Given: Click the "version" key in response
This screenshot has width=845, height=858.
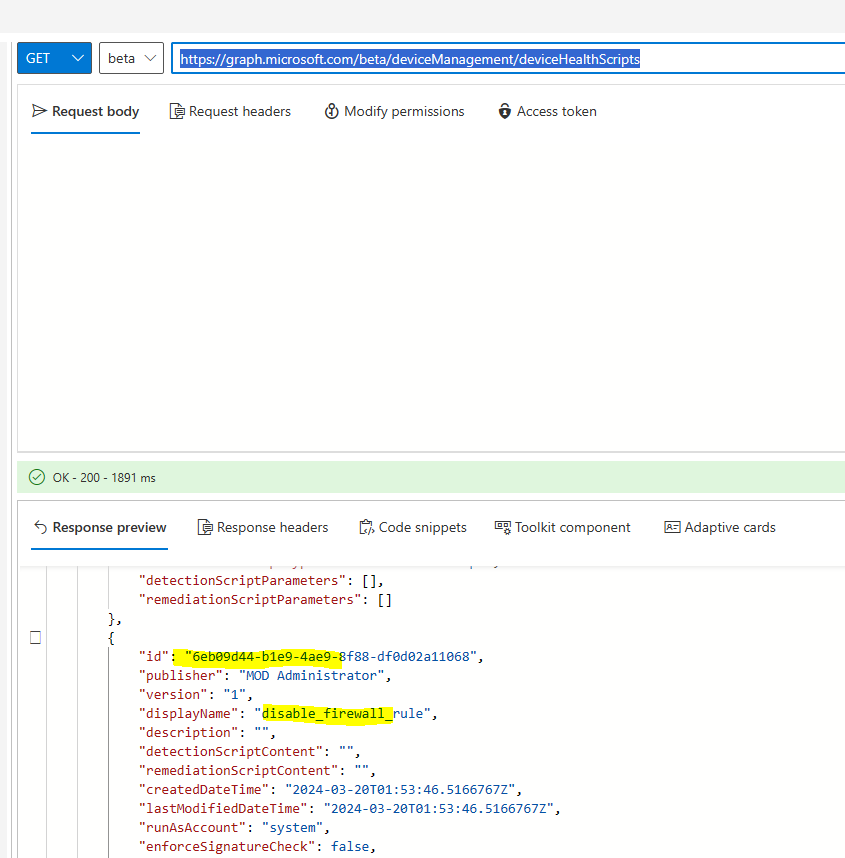Looking at the screenshot, I should pyautogui.click(x=173, y=695).
